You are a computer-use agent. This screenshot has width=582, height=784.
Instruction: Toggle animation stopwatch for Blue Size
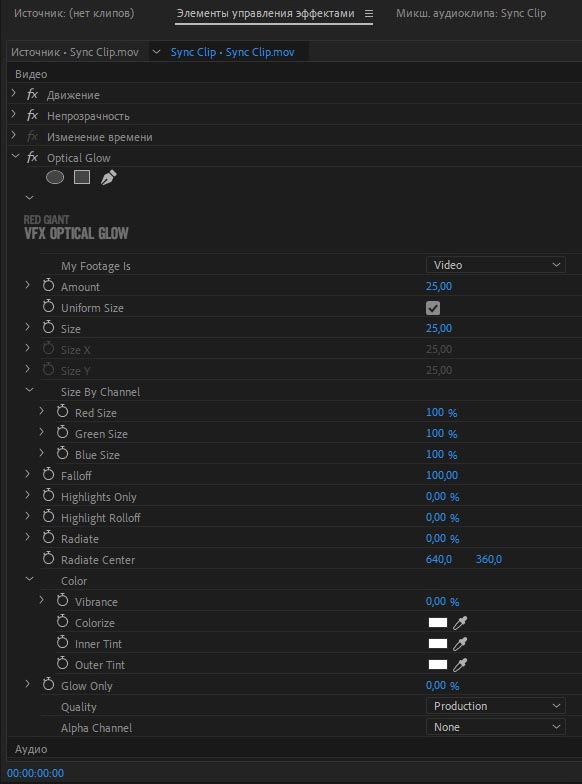pyautogui.click(x=62, y=454)
